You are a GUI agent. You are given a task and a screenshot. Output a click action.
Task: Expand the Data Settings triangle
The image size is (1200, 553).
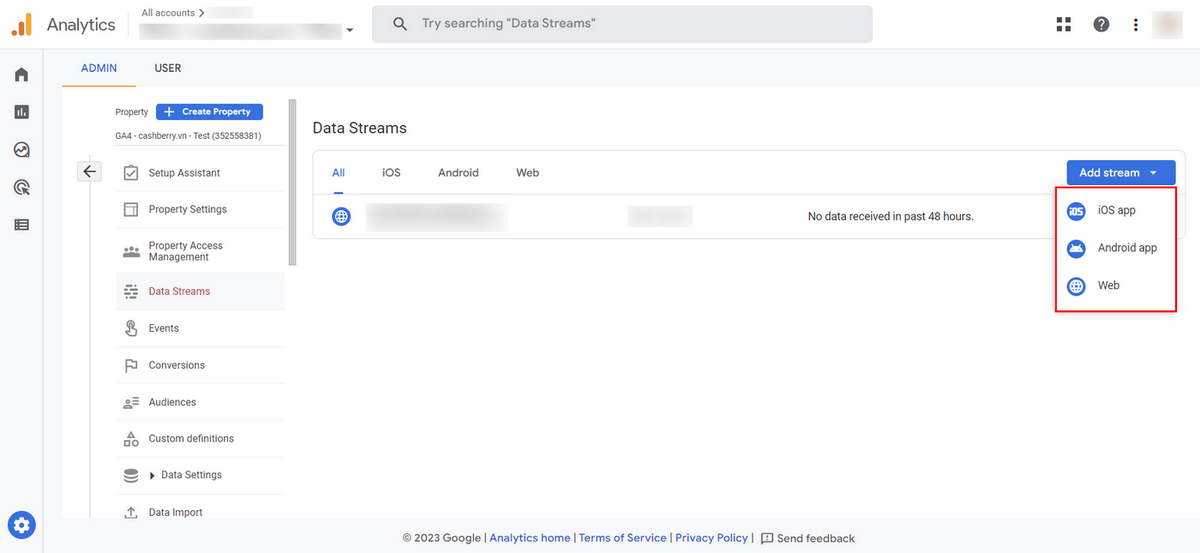[153, 475]
